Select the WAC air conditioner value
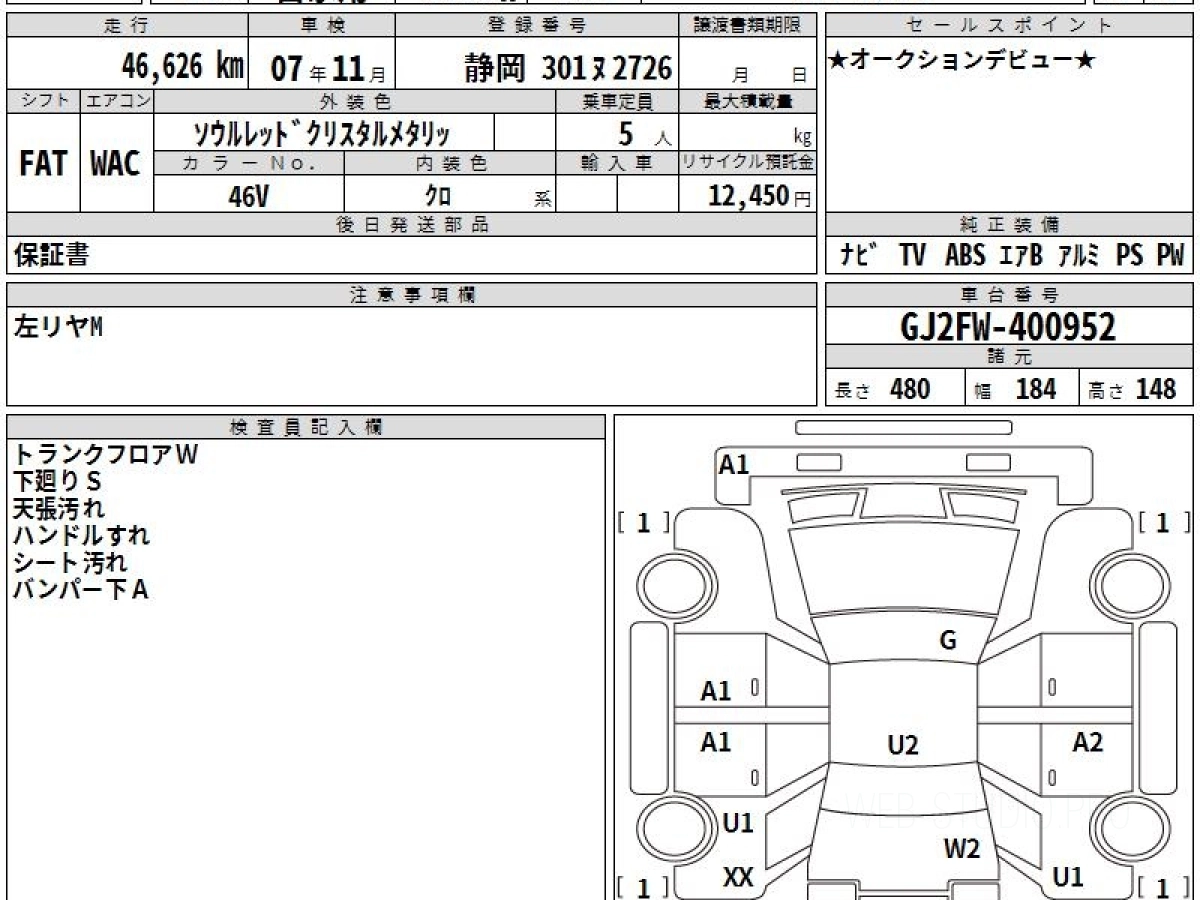The width and height of the screenshot is (1200, 900). pos(116,164)
